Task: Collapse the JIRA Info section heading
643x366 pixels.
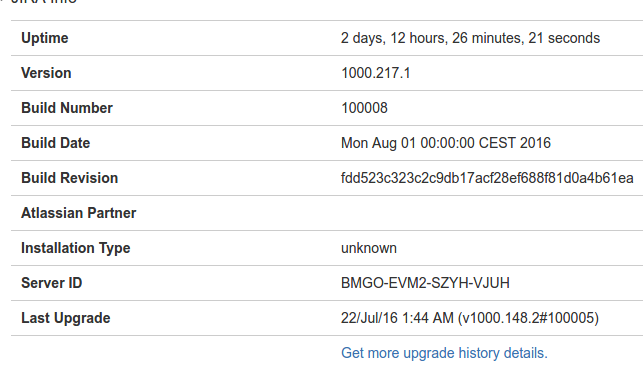Action: (x=44, y=2)
